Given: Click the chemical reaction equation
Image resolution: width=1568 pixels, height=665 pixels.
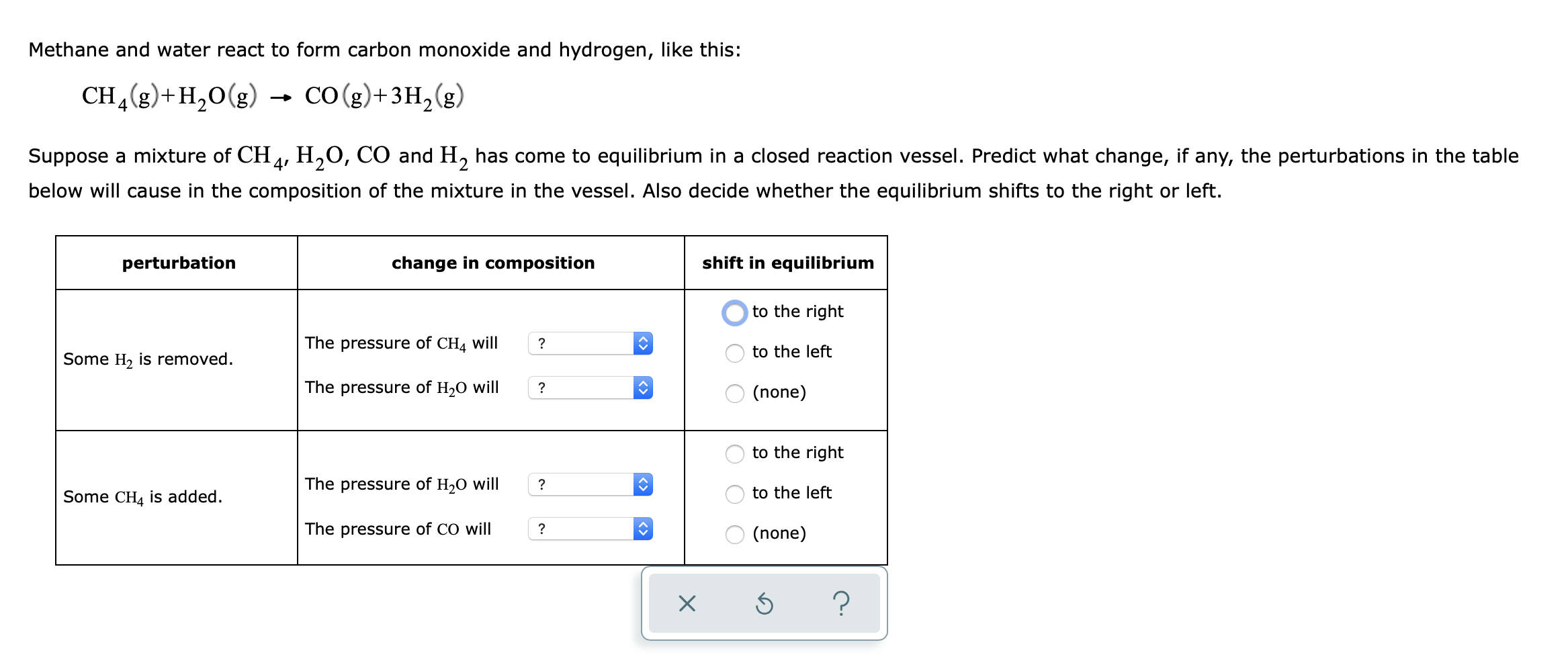Looking at the screenshot, I should coord(273,97).
